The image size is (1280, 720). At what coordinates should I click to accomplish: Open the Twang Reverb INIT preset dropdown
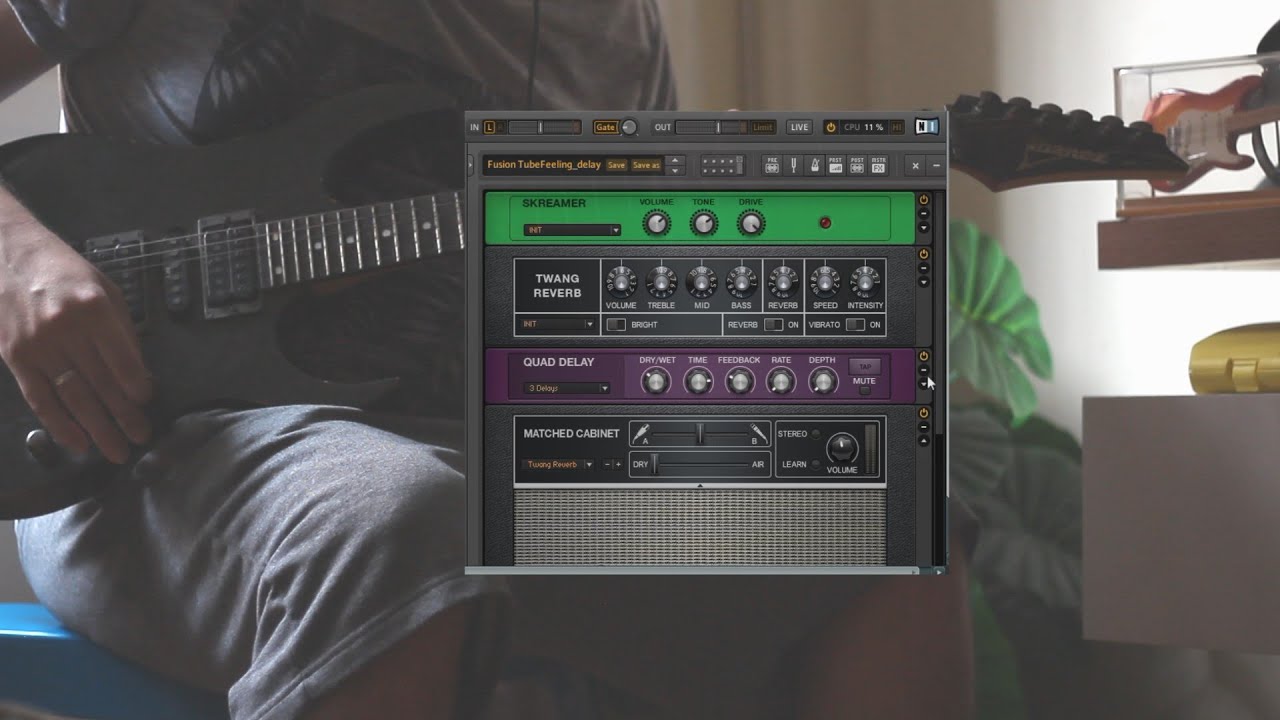[x=557, y=324]
